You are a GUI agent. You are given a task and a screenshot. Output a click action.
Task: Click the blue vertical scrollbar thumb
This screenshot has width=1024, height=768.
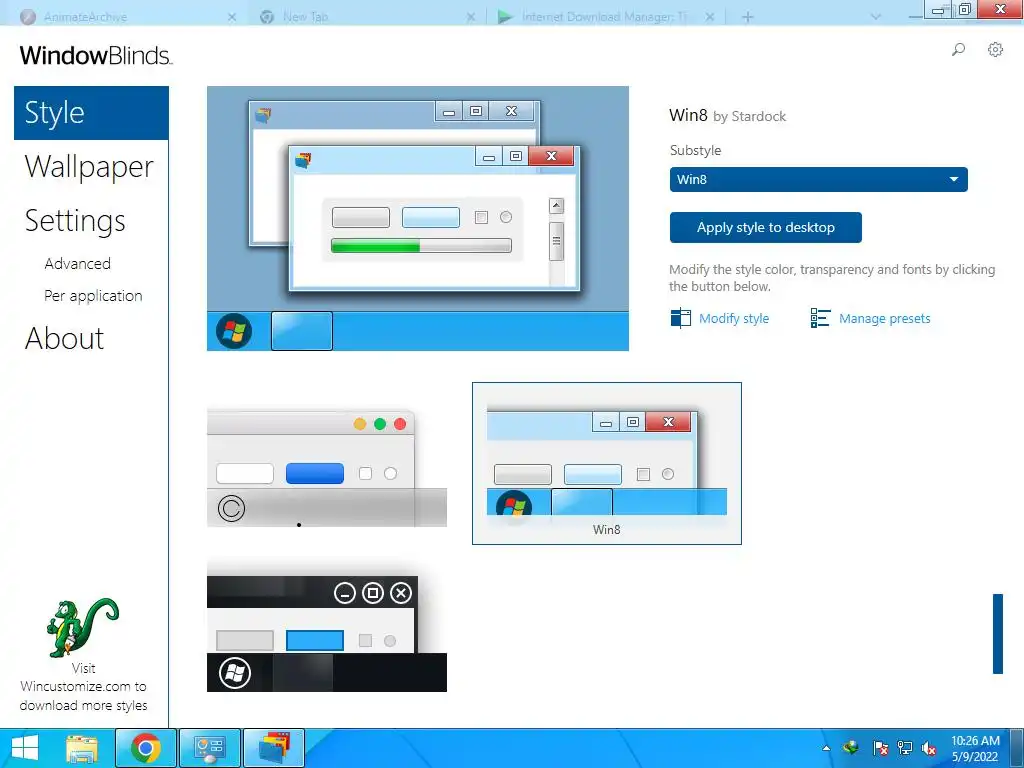(998, 633)
